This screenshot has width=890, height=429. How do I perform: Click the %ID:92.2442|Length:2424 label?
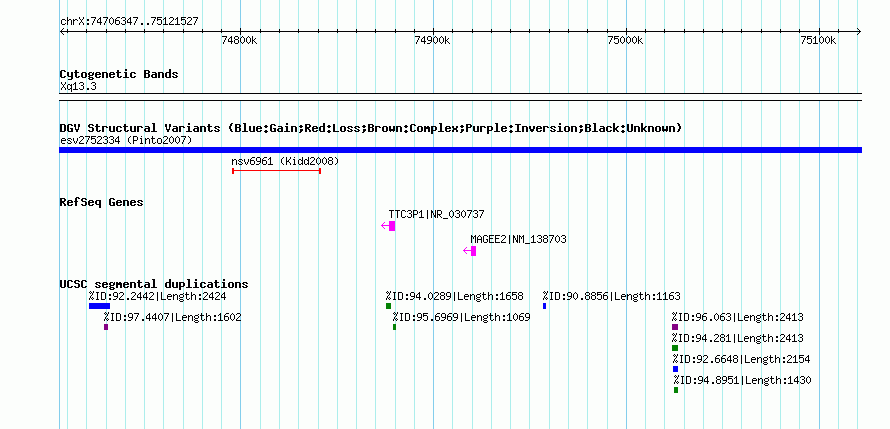tap(157, 296)
